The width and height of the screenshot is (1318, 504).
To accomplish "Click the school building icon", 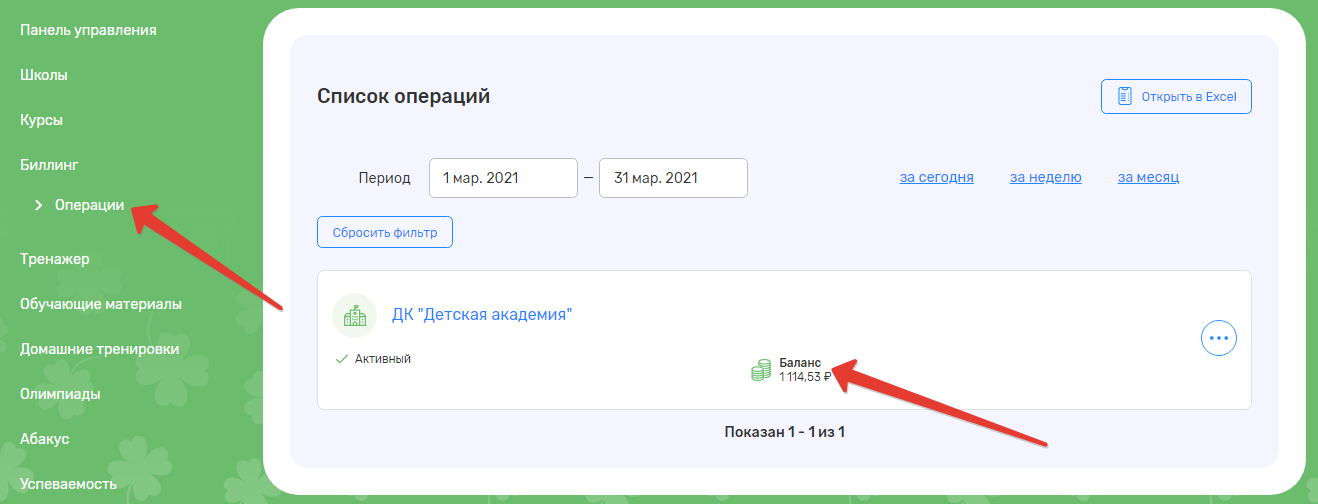I will (354, 316).
